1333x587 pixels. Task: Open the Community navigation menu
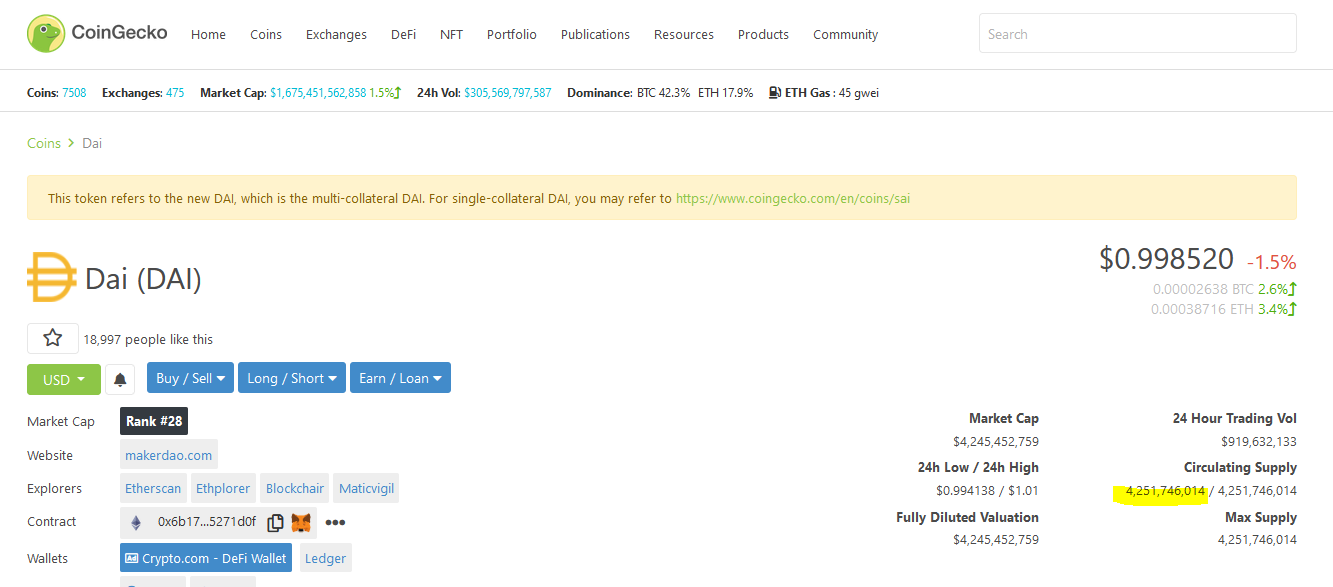845,34
